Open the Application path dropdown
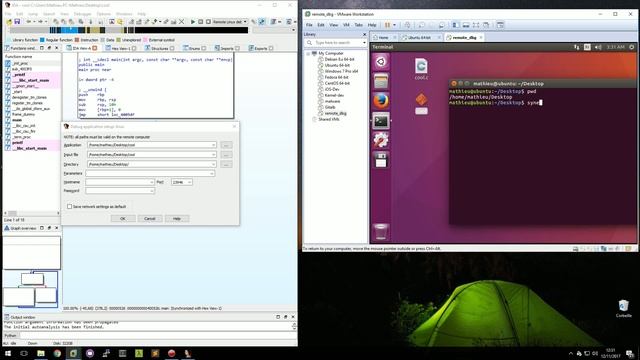The width and height of the screenshot is (640, 360). click(x=213, y=145)
